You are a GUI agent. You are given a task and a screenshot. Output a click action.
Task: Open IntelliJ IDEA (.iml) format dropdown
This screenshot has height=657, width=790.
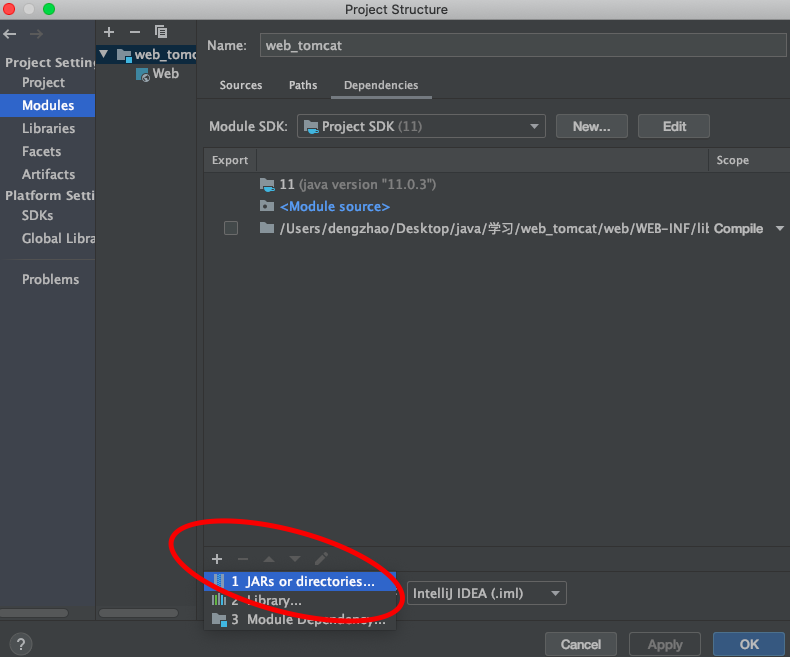click(x=486, y=593)
